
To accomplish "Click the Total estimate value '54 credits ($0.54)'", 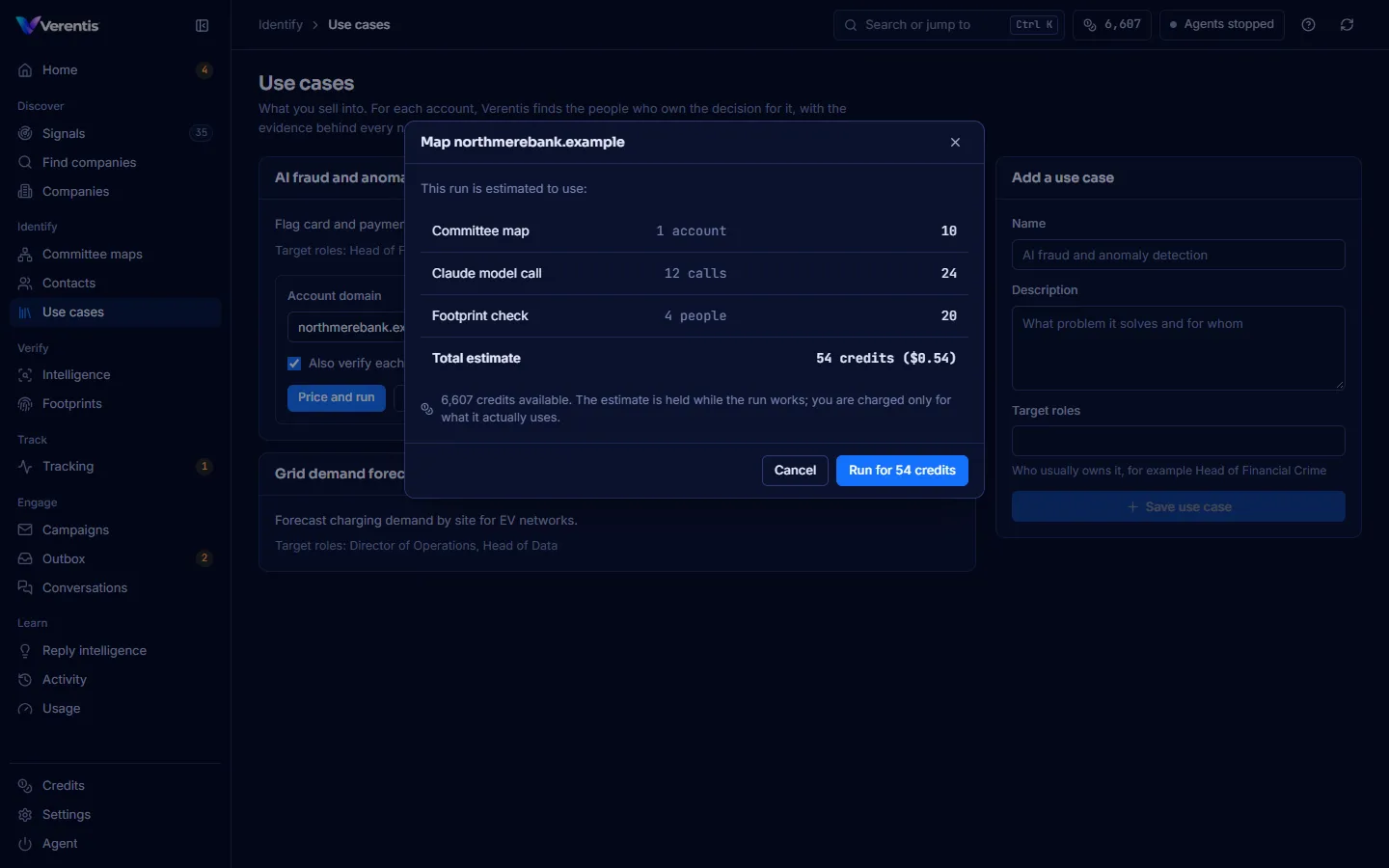I will [886, 358].
